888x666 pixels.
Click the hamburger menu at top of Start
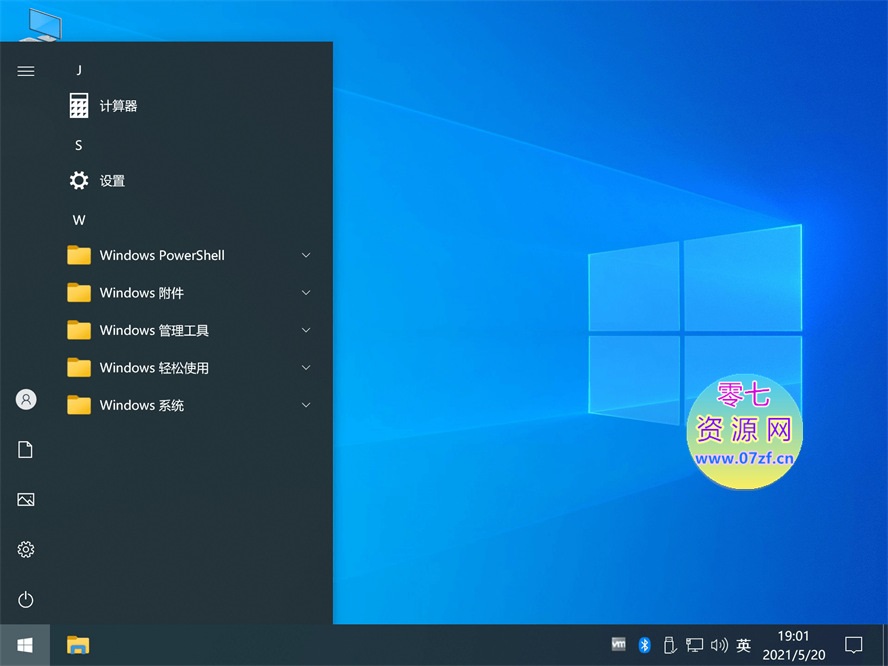click(26, 71)
